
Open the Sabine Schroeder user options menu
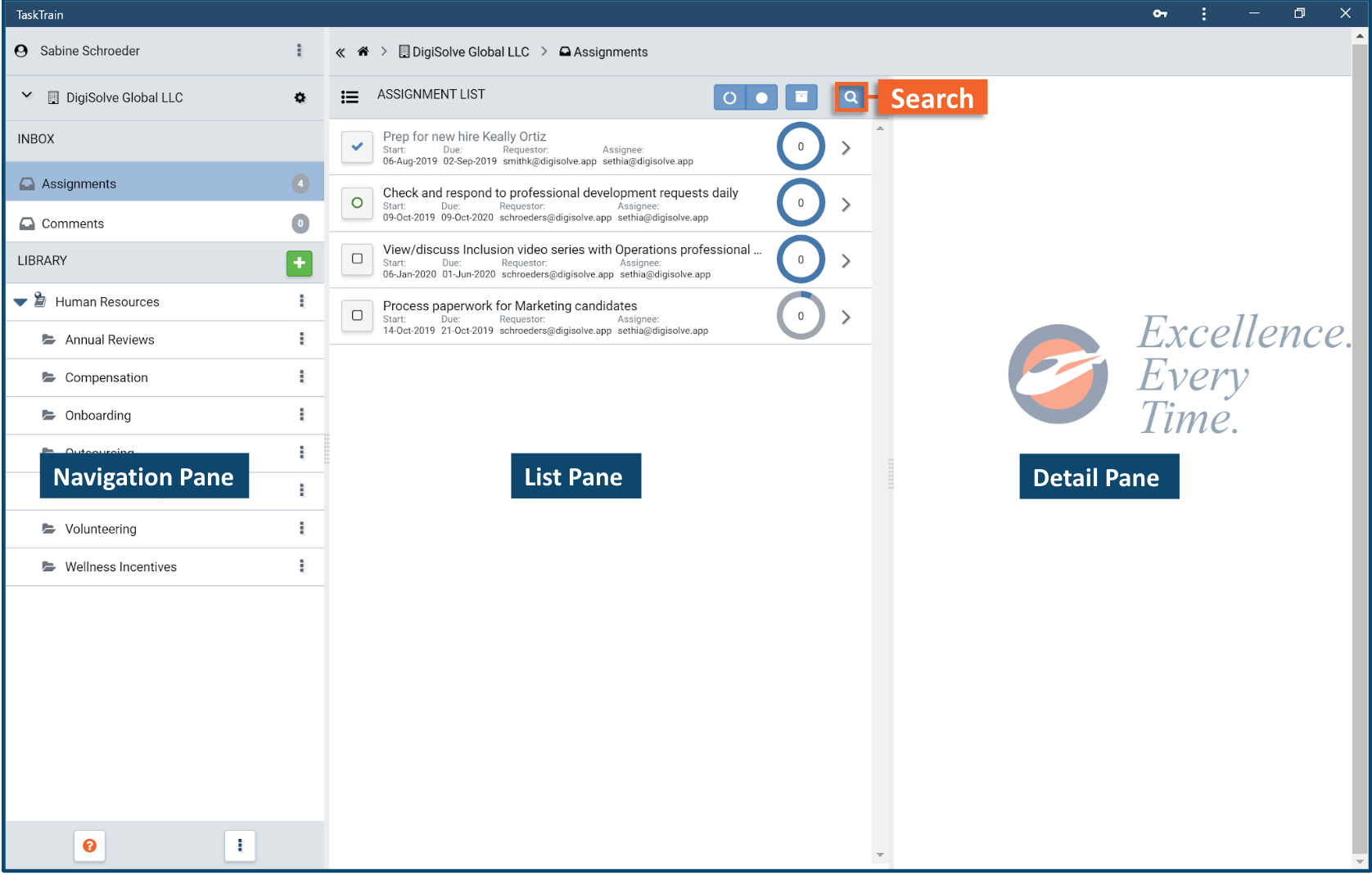pos(299,51)
